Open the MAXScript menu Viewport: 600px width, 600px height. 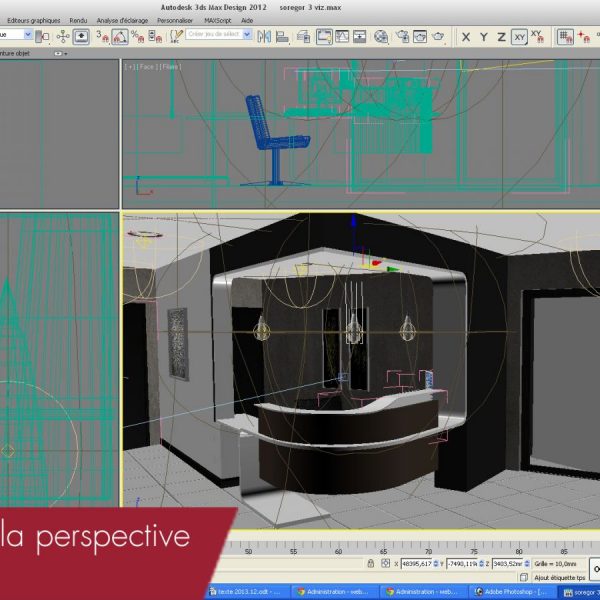pyautogui.click(x=217, y=20)
